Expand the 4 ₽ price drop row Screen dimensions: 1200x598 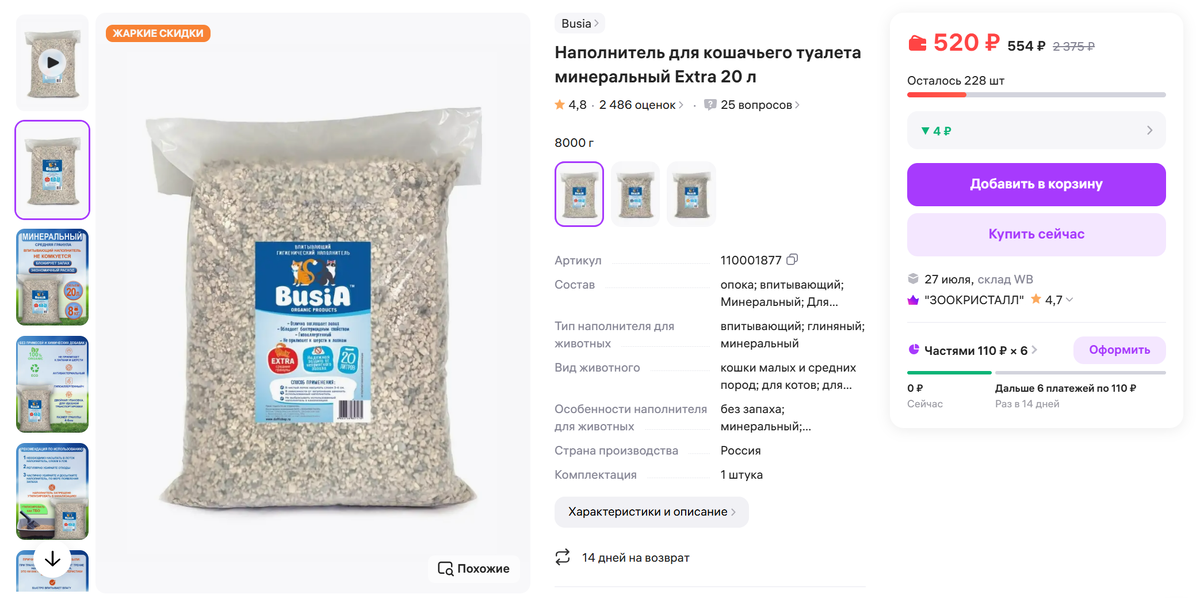(x=1036, y=130)
